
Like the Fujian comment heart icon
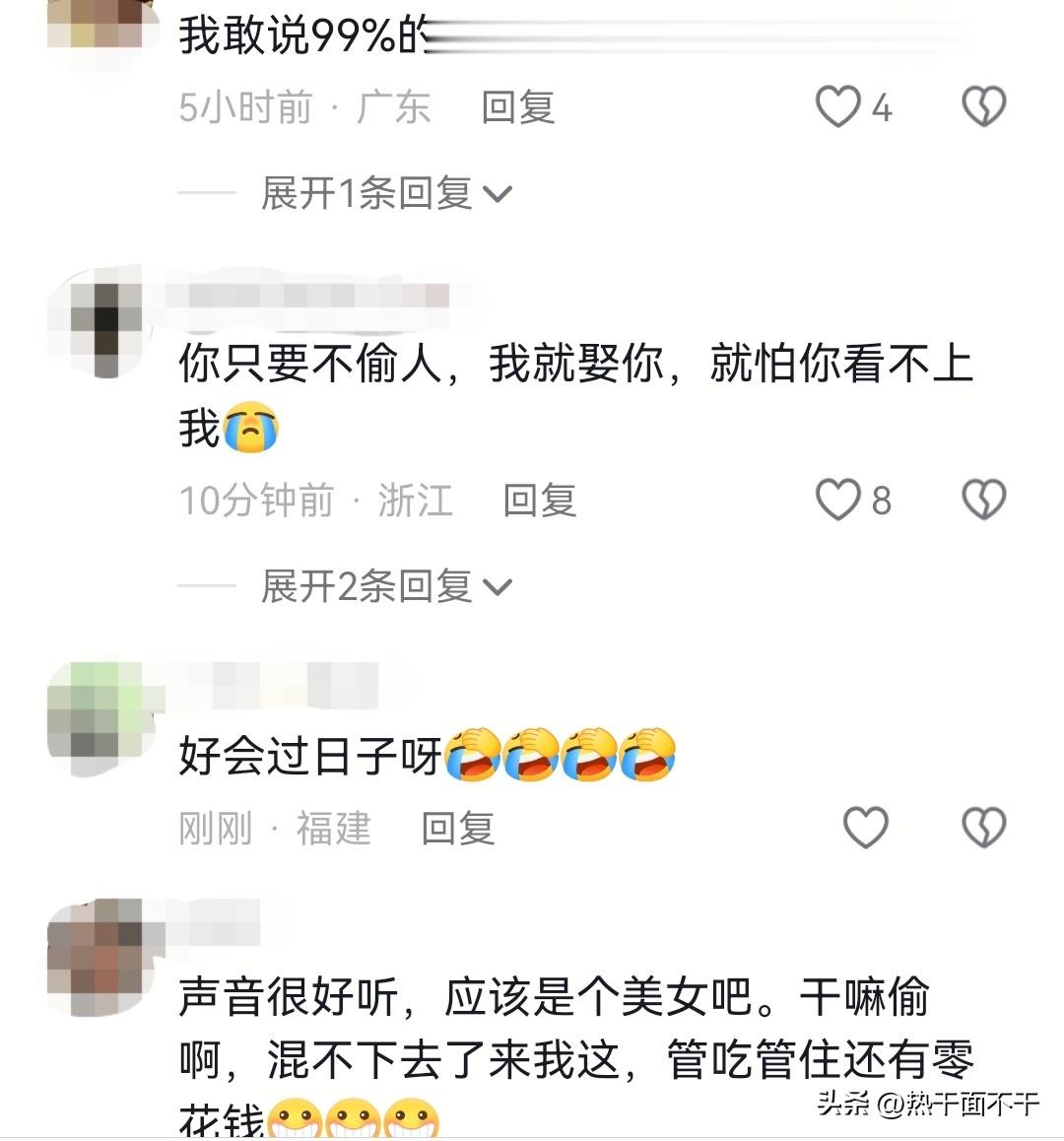865,828
